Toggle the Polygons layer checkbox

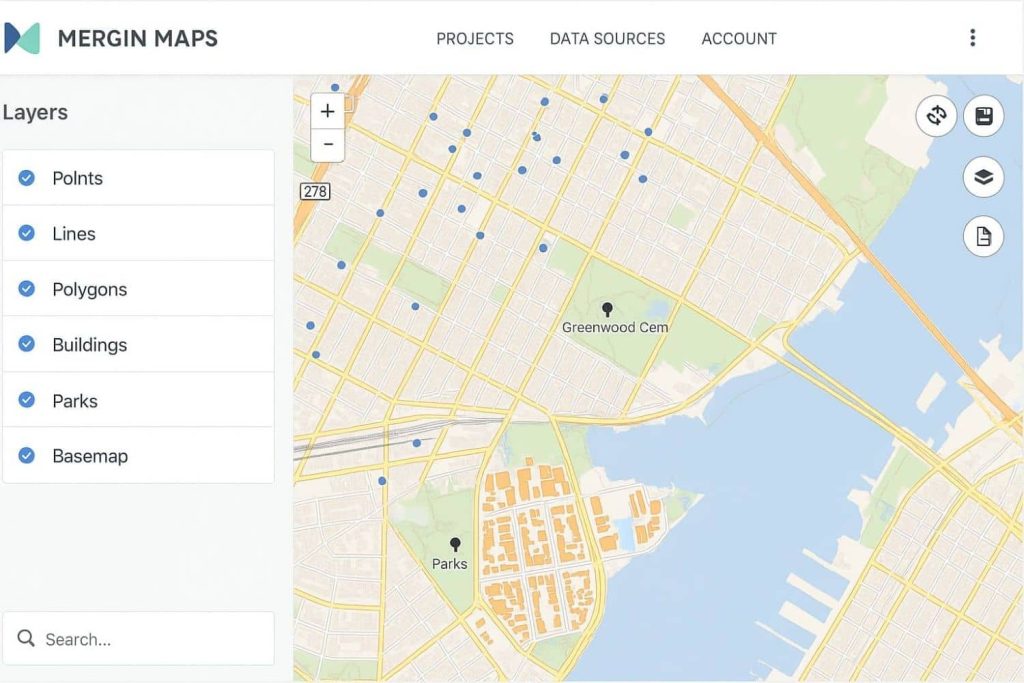[27, 288]
